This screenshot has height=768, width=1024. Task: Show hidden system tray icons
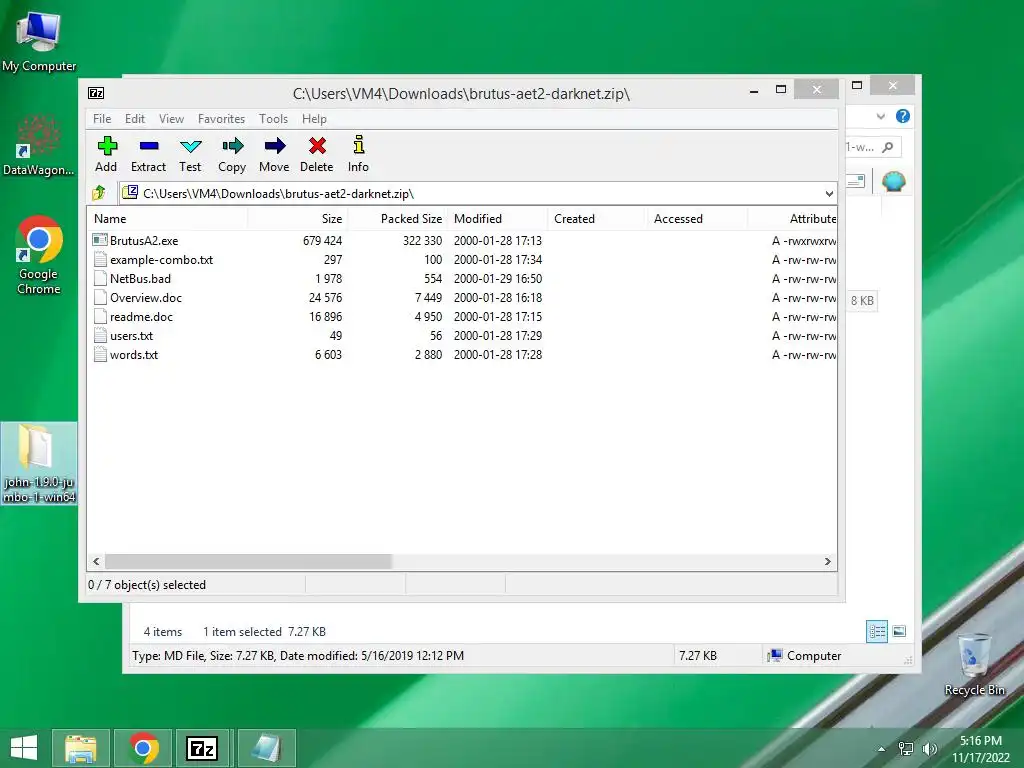coord(882,749)
